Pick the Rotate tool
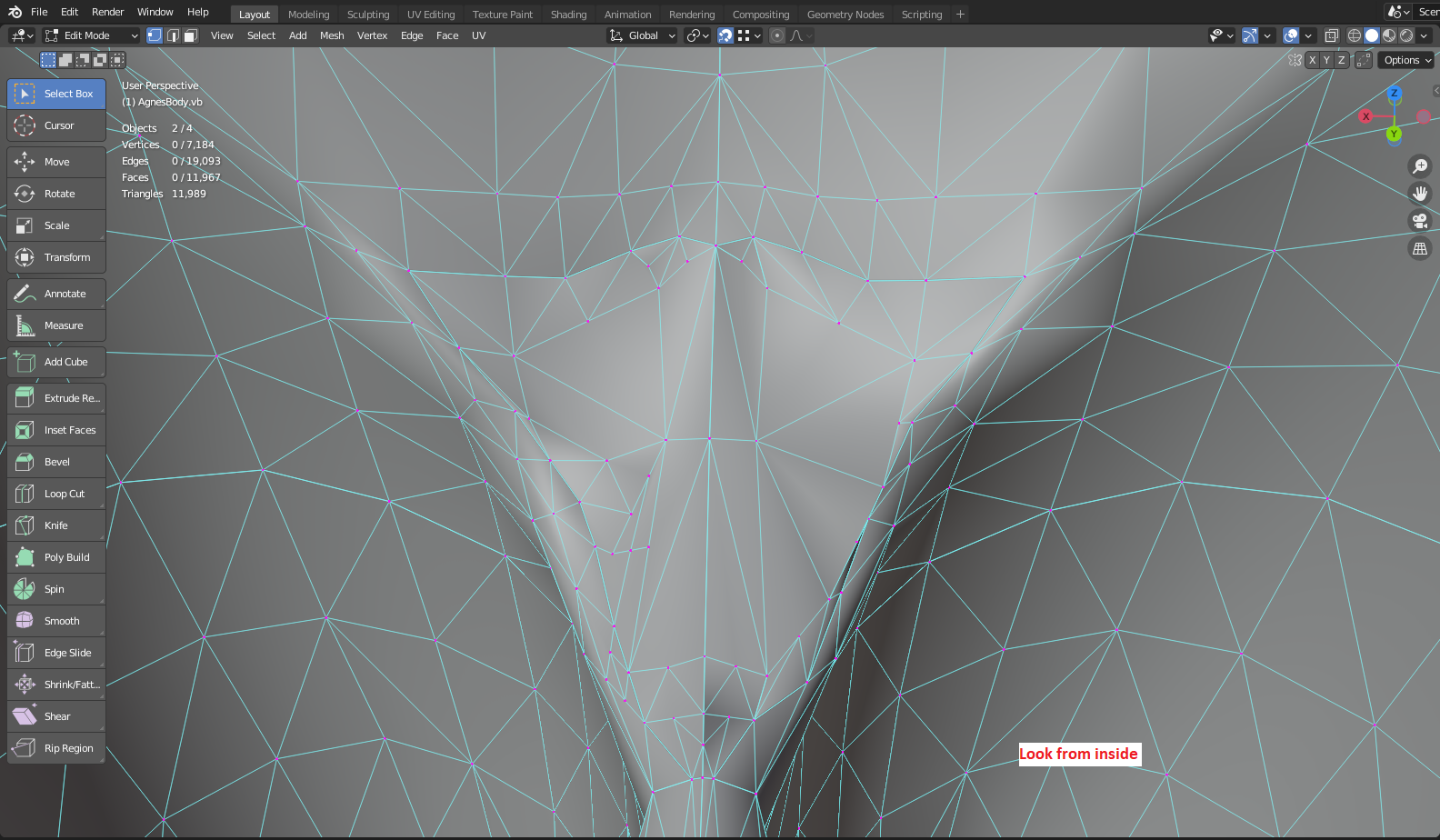Viewport: 1440px width, 840px height. [x=56, y=194]
